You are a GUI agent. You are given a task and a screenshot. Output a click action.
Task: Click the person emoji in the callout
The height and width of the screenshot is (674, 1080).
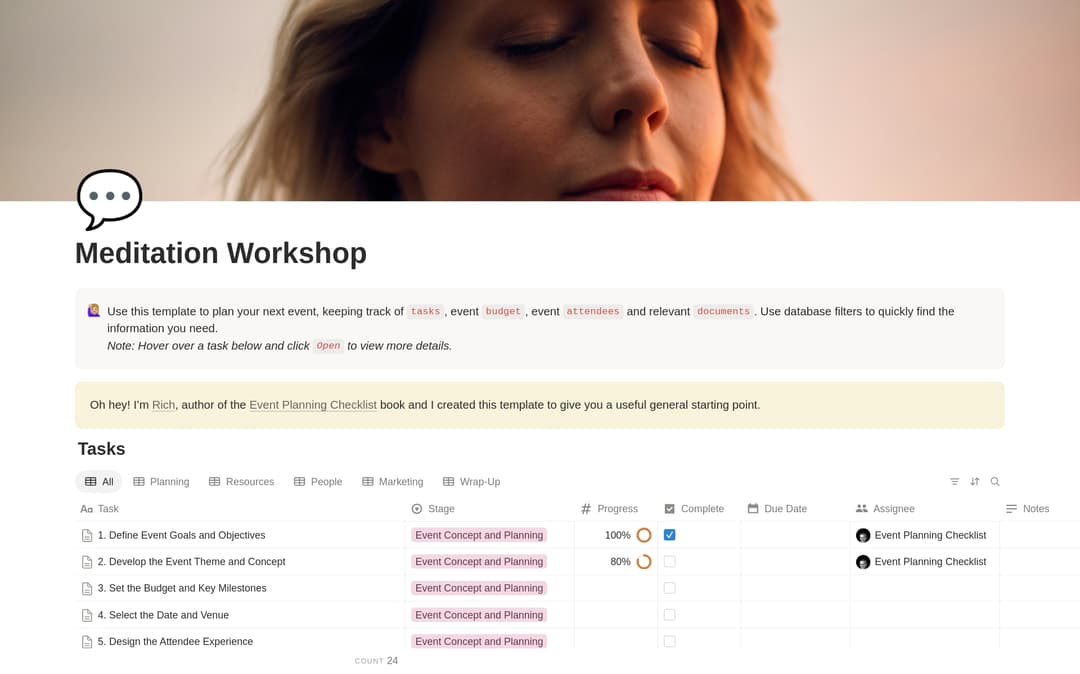click(x=94, y=310)
